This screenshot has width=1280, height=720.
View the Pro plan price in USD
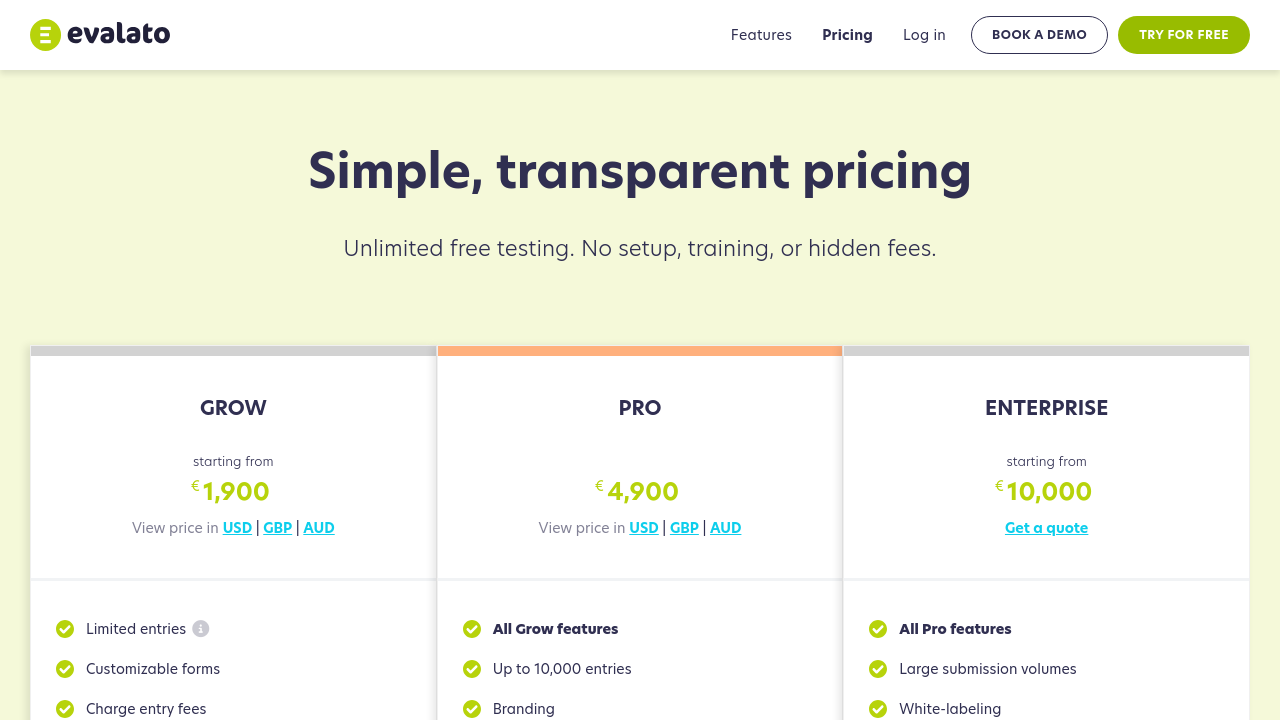coord(644,528)
